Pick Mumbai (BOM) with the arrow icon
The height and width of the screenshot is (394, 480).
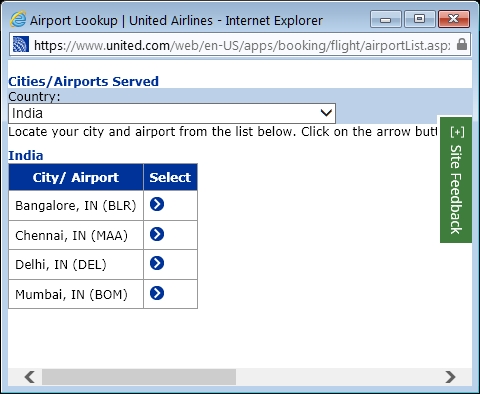157,293
